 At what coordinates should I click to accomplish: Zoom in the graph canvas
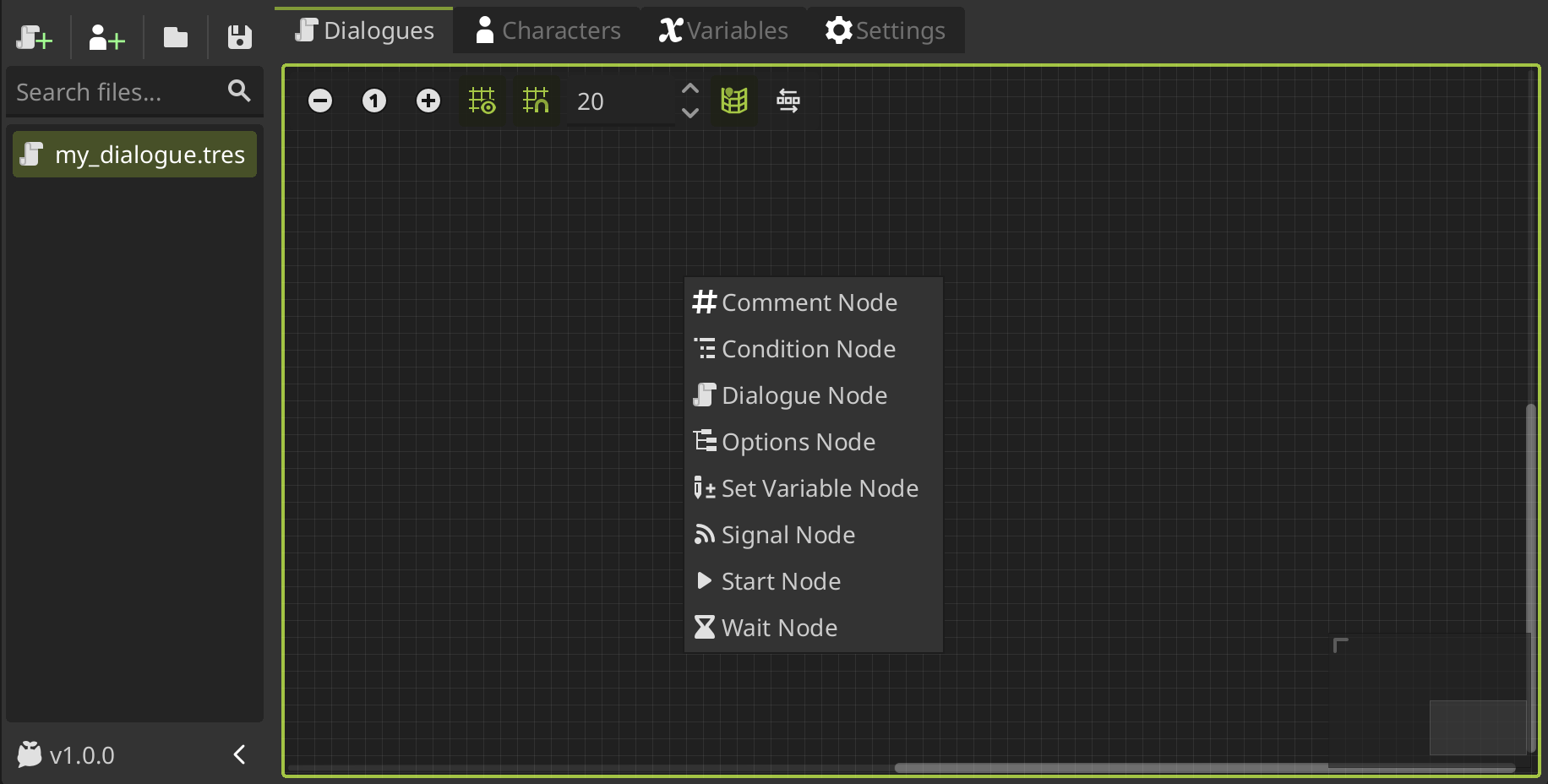pyautogui.click(x=428, y=101)
